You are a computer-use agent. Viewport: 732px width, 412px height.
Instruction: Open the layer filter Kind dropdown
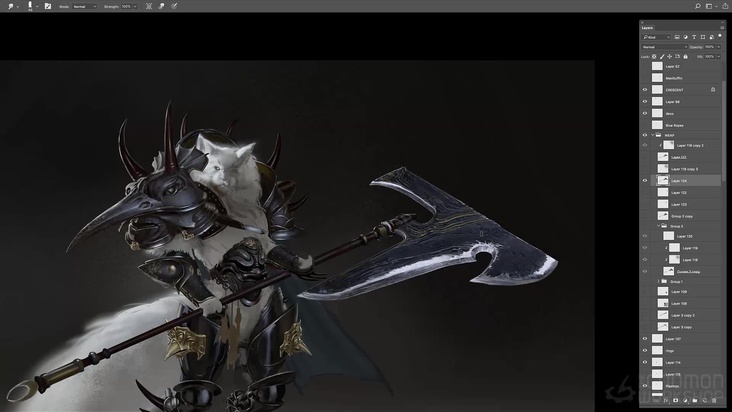(x=656, y=37)
